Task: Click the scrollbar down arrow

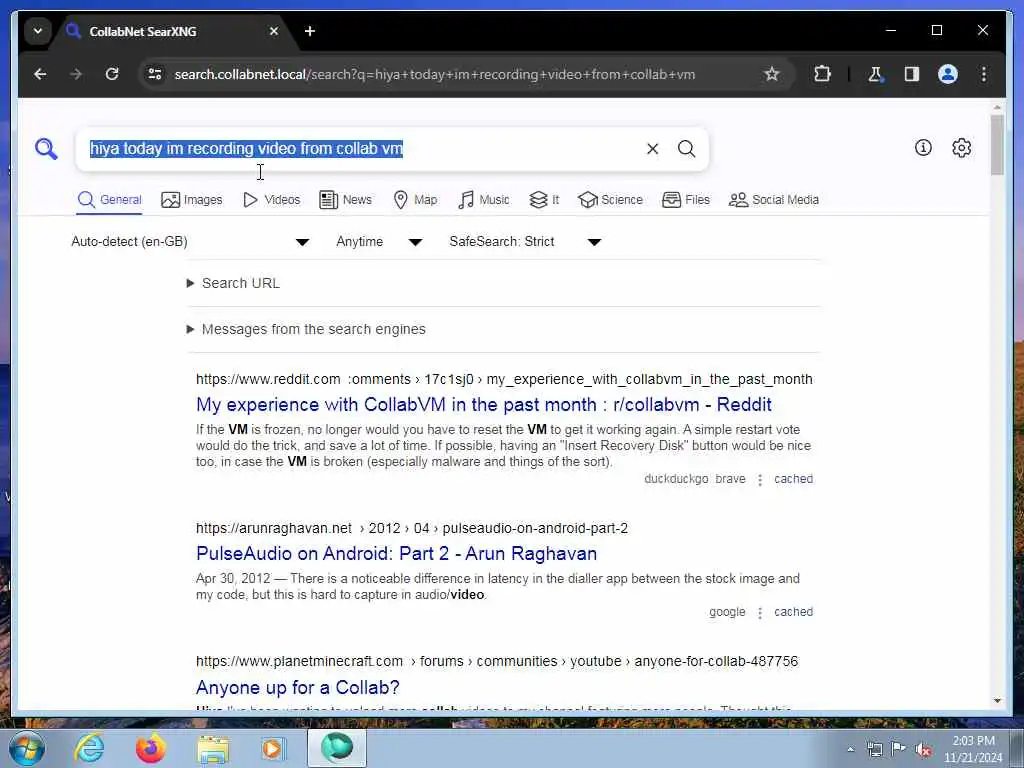Action: [x=997, y=701]
